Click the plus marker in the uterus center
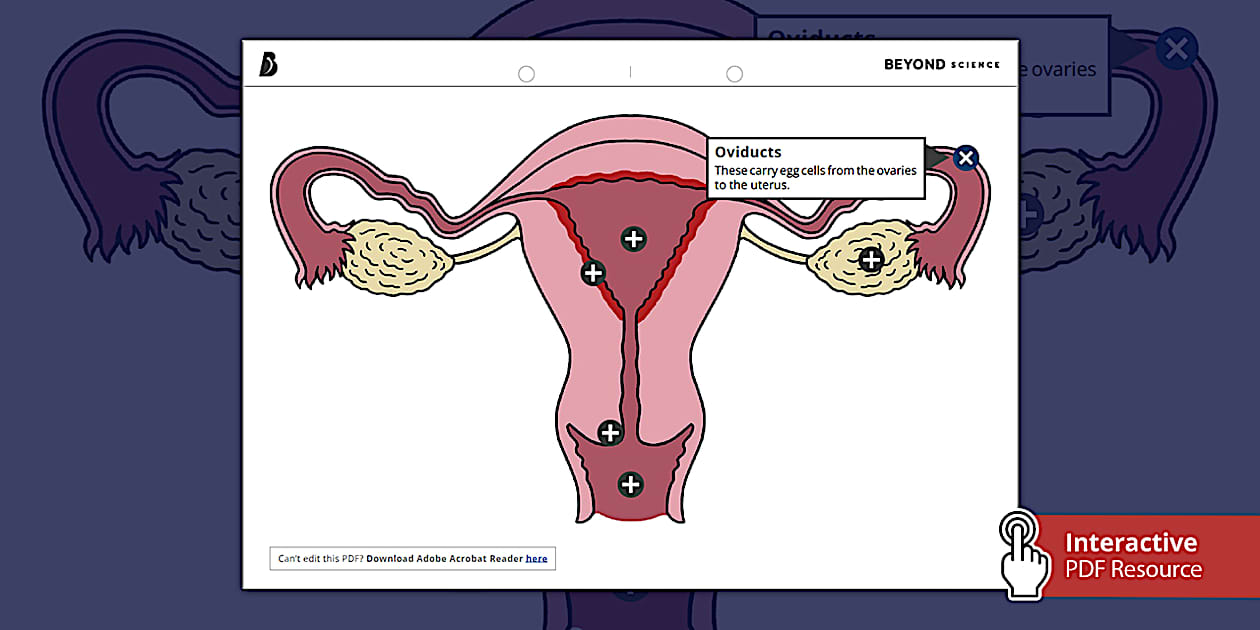This screenshot has height=630, width=1260. pyautogui.click(x=633, y=238)
